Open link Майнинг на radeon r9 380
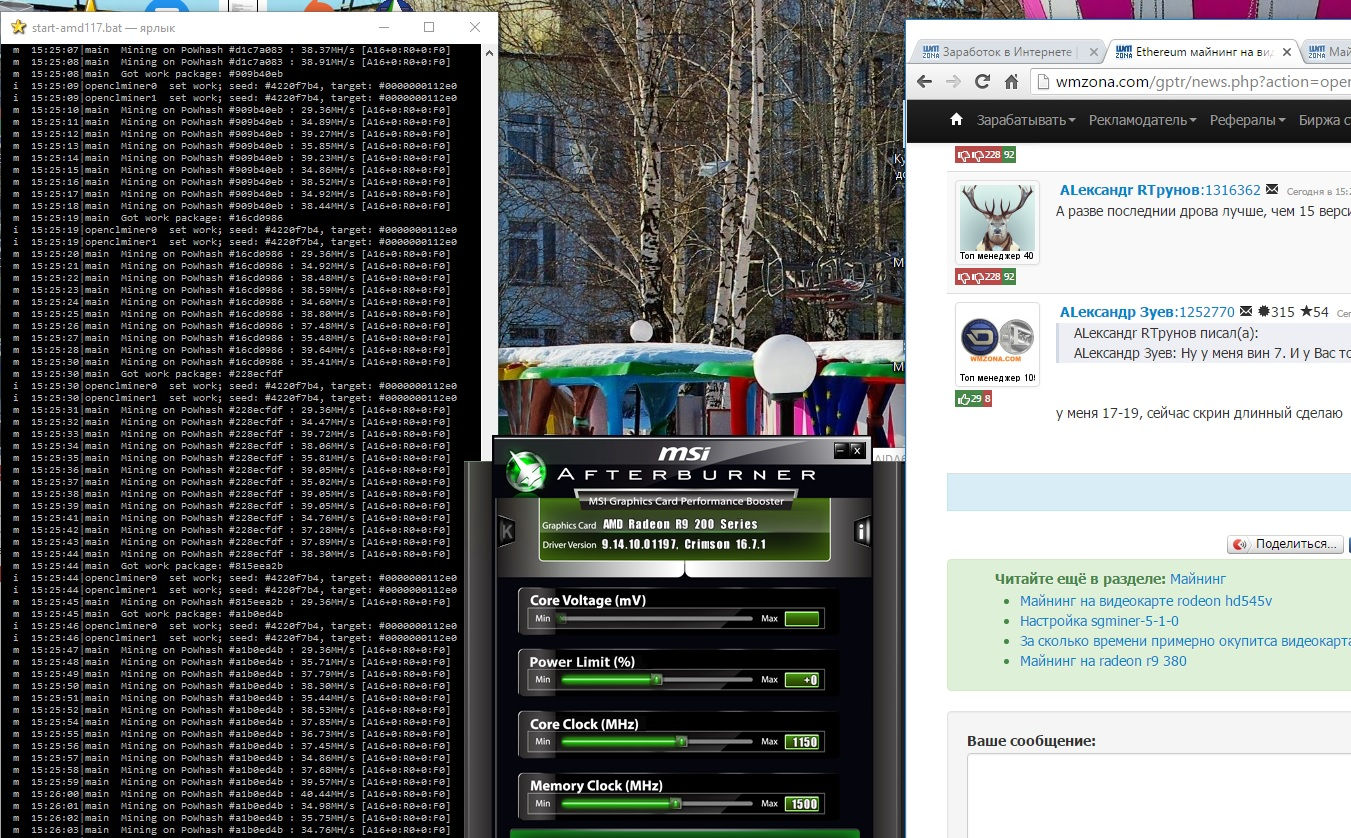The height and width of the screenshot is (838, 1351). (1103, 661)
